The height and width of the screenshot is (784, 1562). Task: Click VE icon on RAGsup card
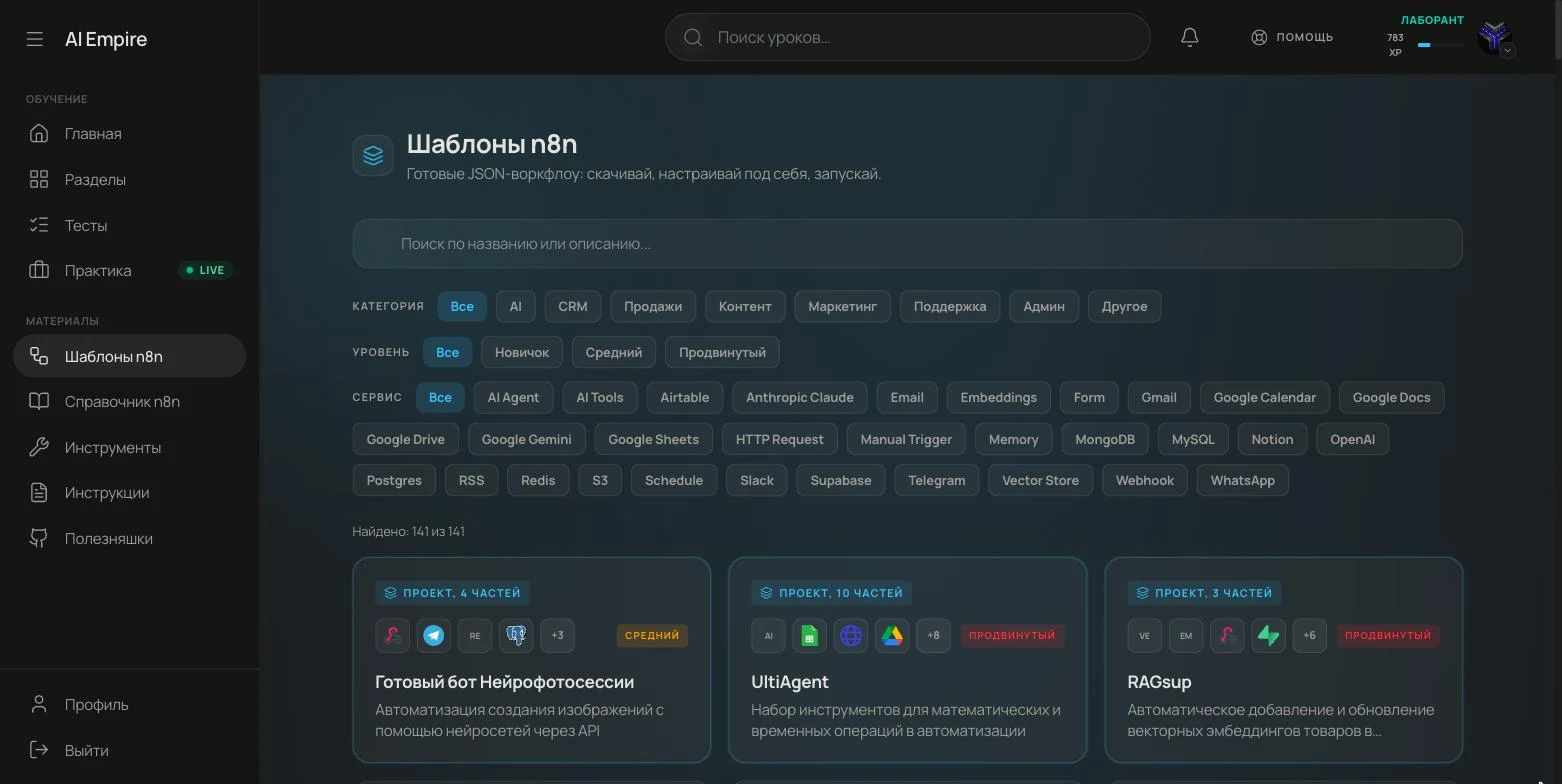pyautogui.click(x=1145, y=635)
